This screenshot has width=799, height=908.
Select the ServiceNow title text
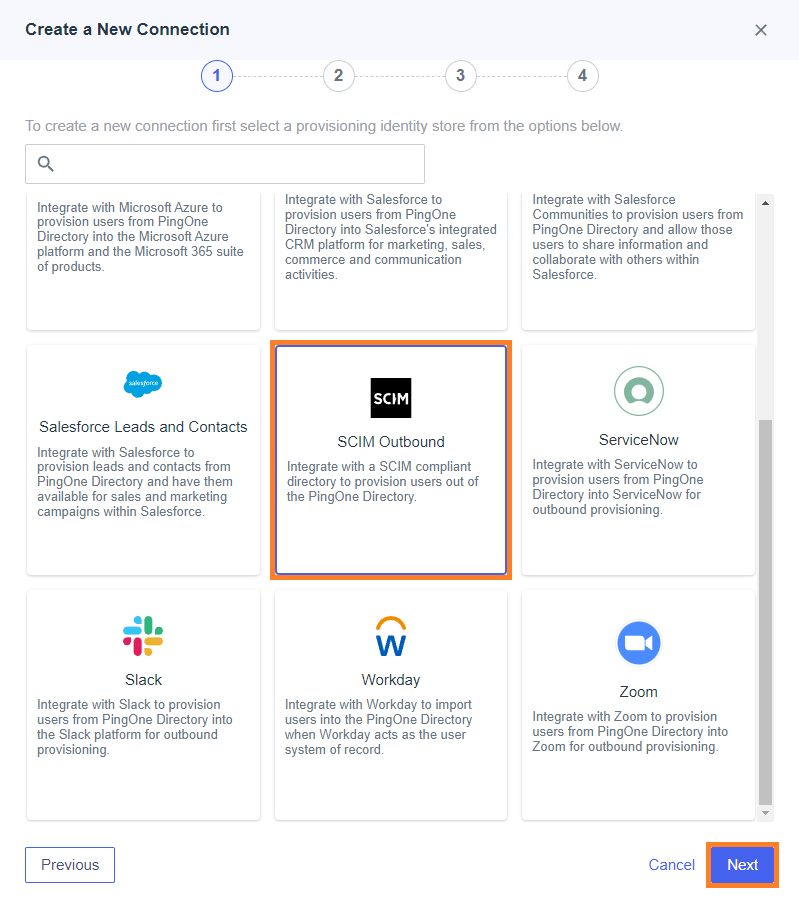coord(639,440)
